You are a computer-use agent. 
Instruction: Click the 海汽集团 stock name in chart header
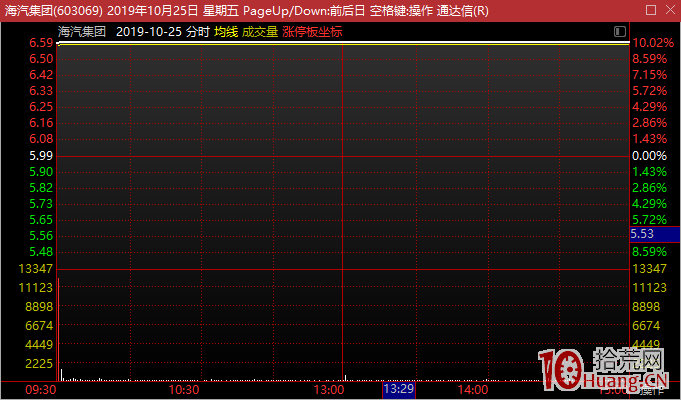coord(82,32)
